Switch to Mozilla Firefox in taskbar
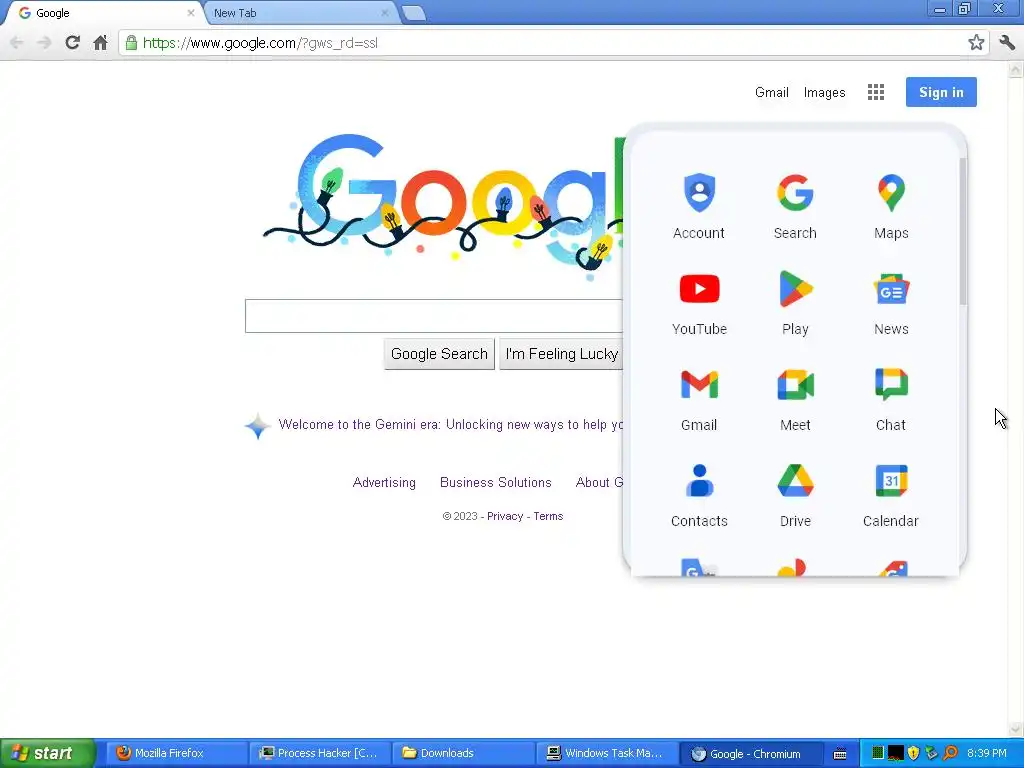The width and height of the screenshot is (1024, 768). pyautogui.click(x=176, y=753)
